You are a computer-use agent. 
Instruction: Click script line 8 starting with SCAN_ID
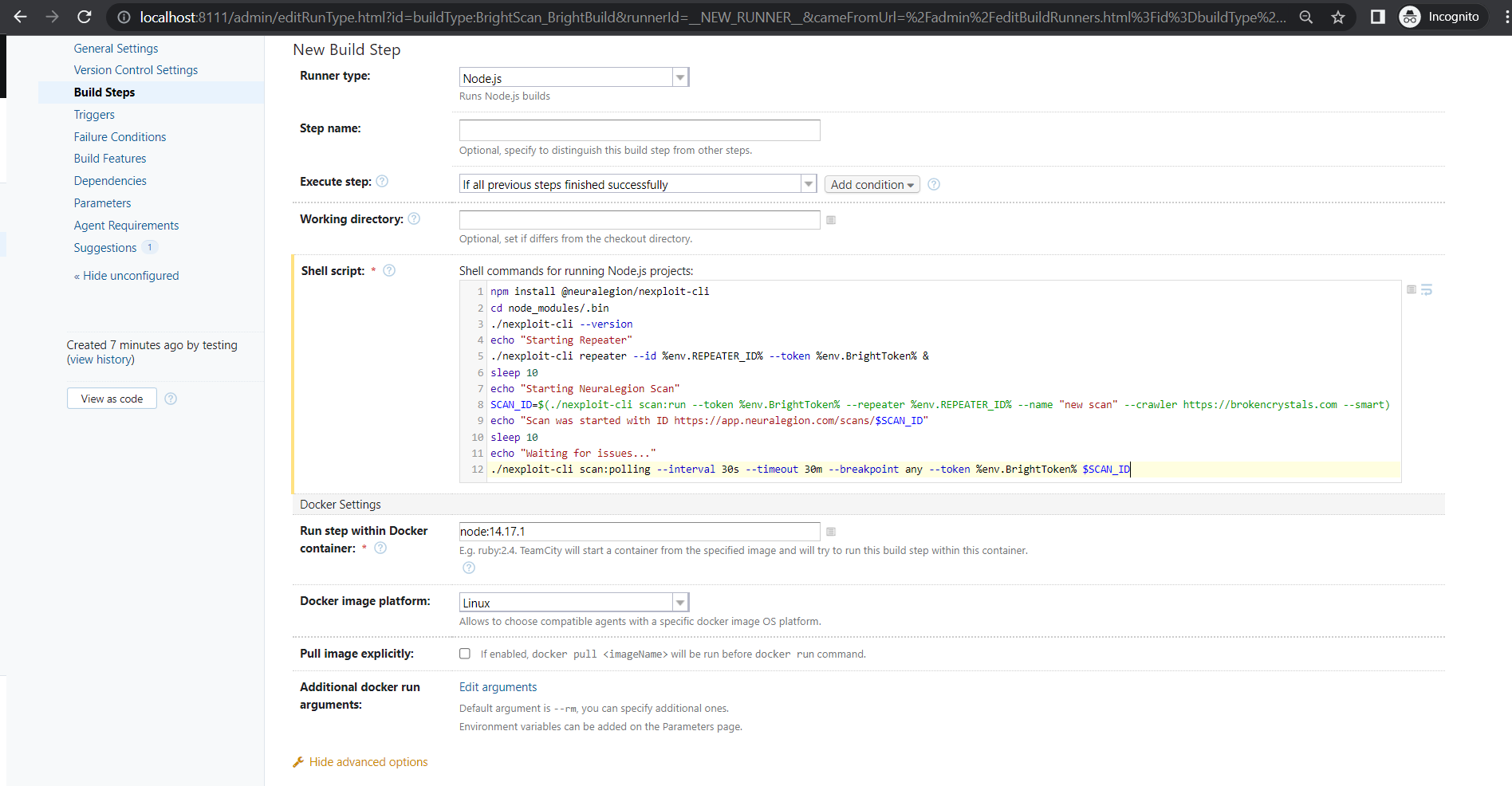(x=940, y=405)
